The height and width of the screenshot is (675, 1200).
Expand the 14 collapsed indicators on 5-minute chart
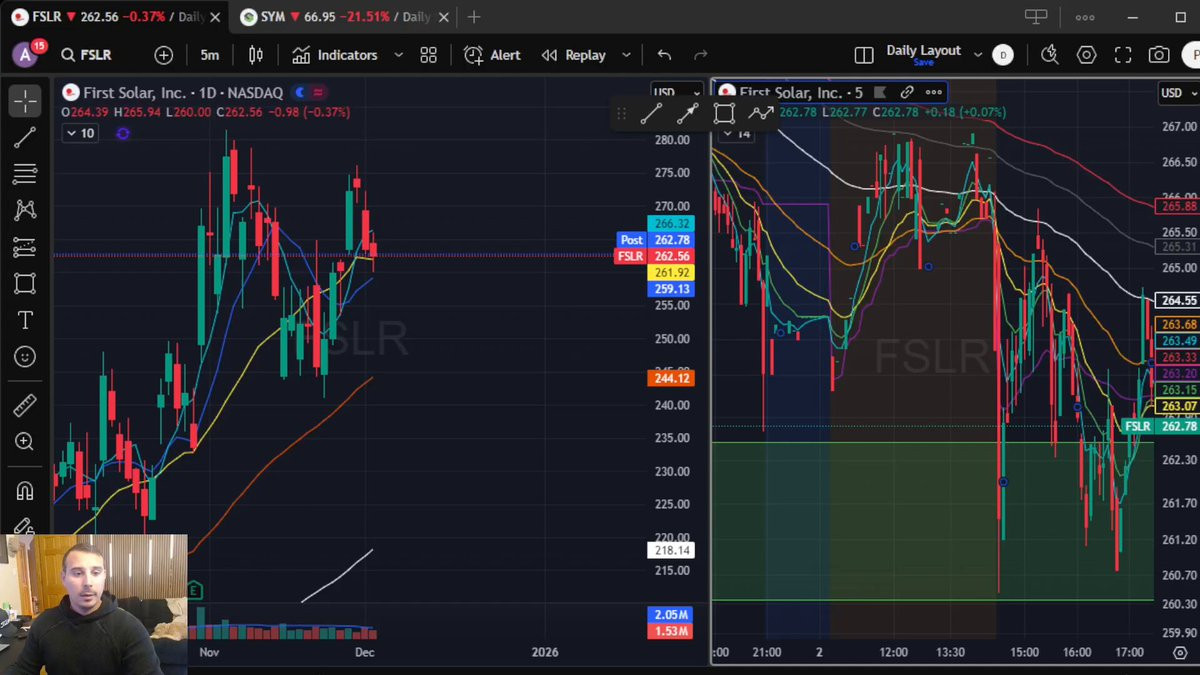[737, 133]
